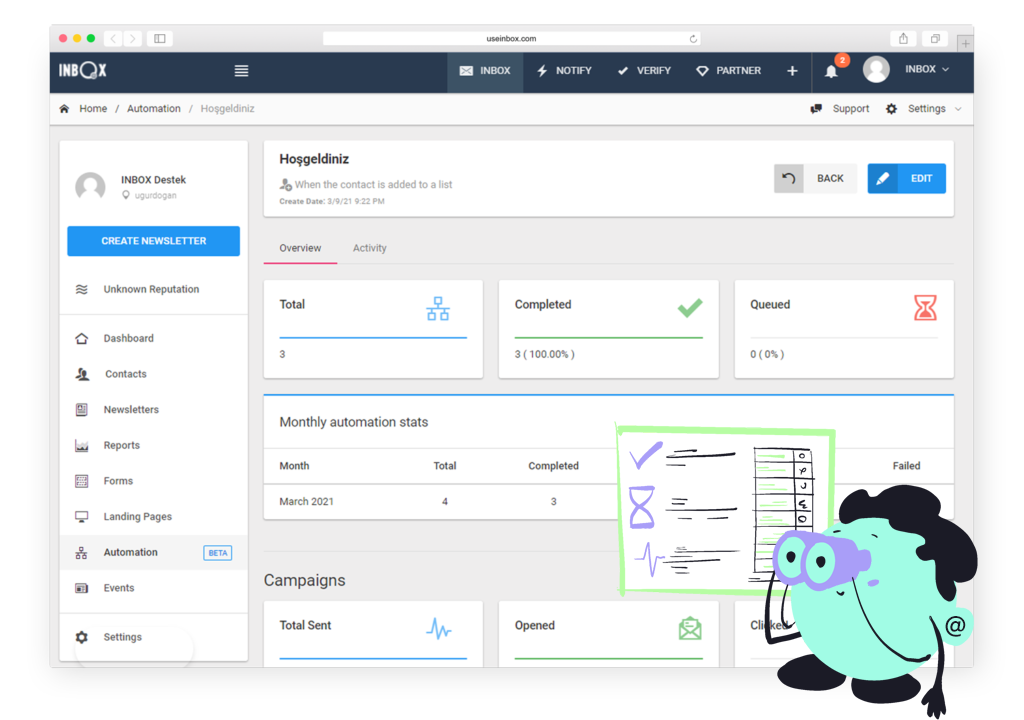The height and width of the screenshot is (720, 1024).
Task: Toggle the Safari sidebar button
Action: pyautogui.click(x=160, y=39)
